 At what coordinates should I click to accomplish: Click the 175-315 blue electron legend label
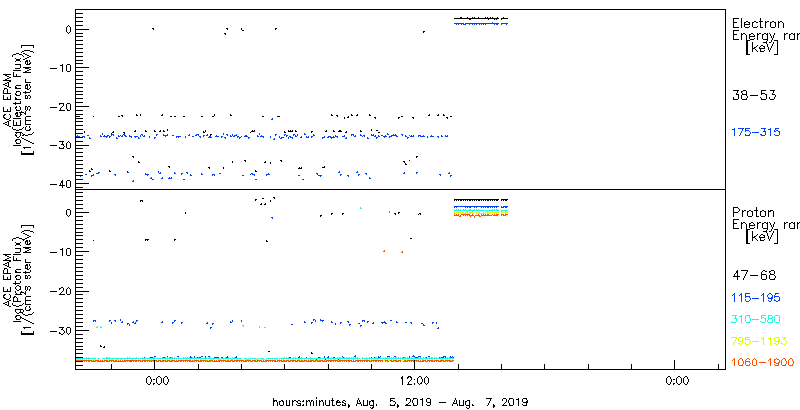(x=756, y=133)
